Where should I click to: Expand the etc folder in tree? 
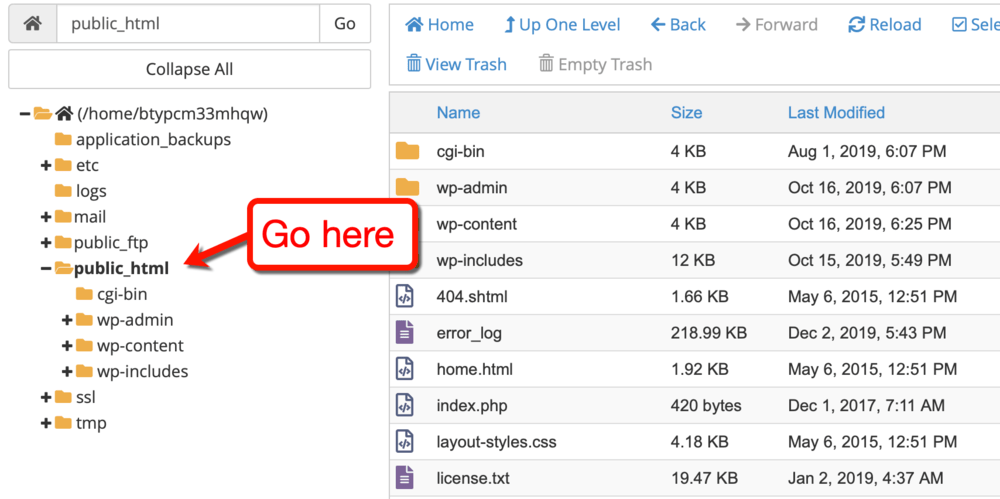click(x=45, y=166)
